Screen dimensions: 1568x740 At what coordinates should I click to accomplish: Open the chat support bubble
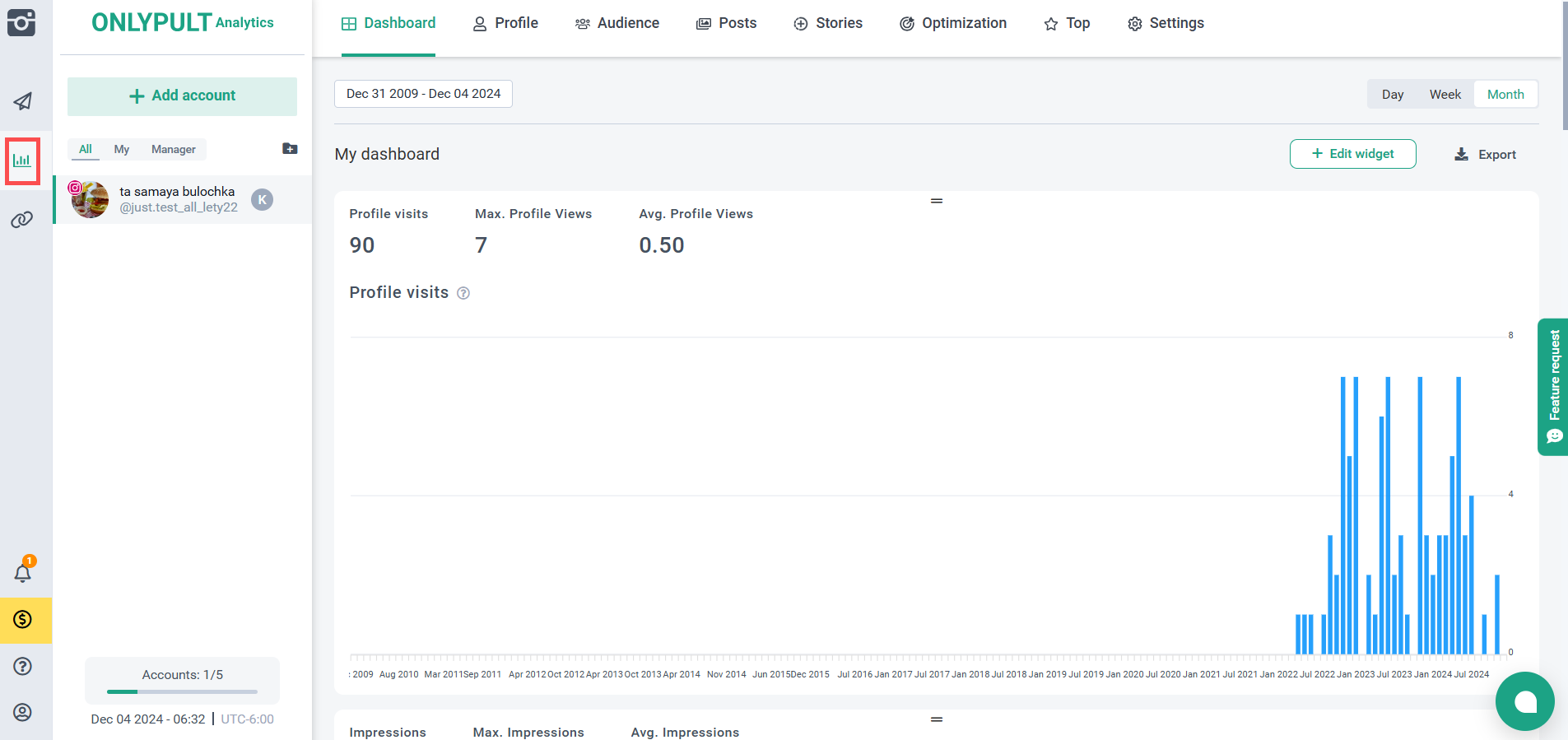(x=1524, y=701)
